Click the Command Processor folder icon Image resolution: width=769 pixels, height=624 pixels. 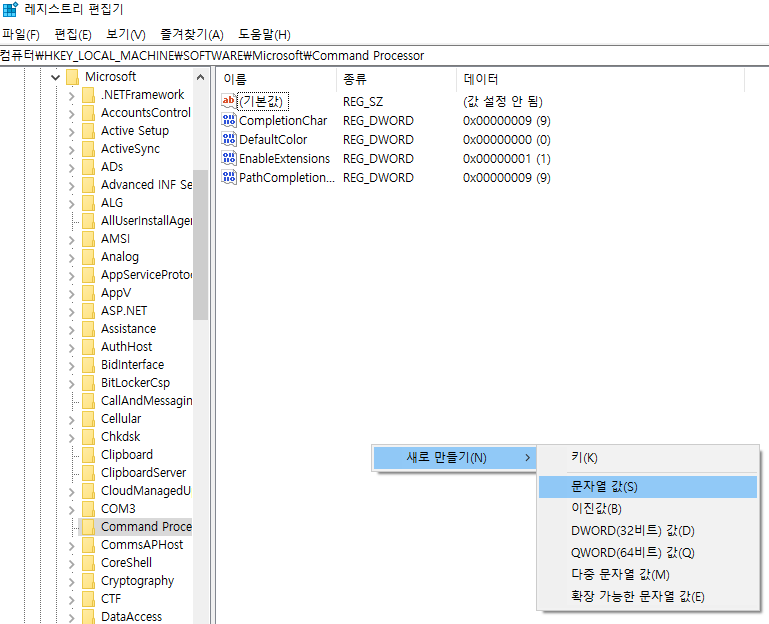88,527
